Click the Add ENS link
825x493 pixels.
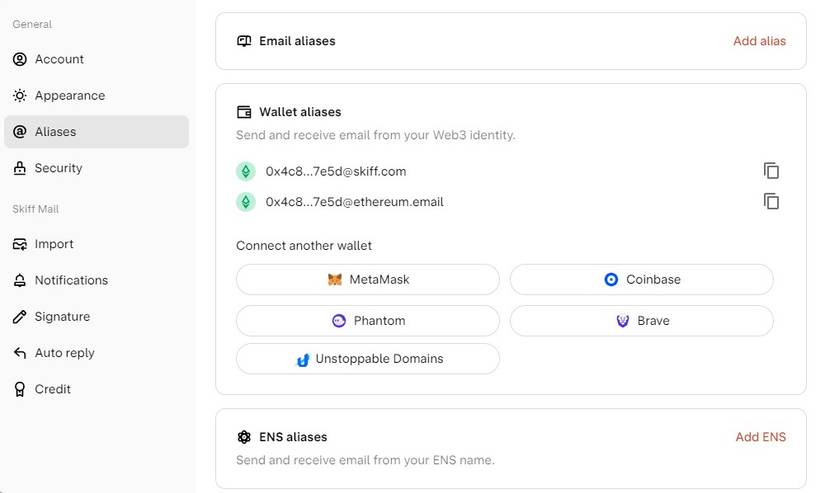[x=760, y=437]
